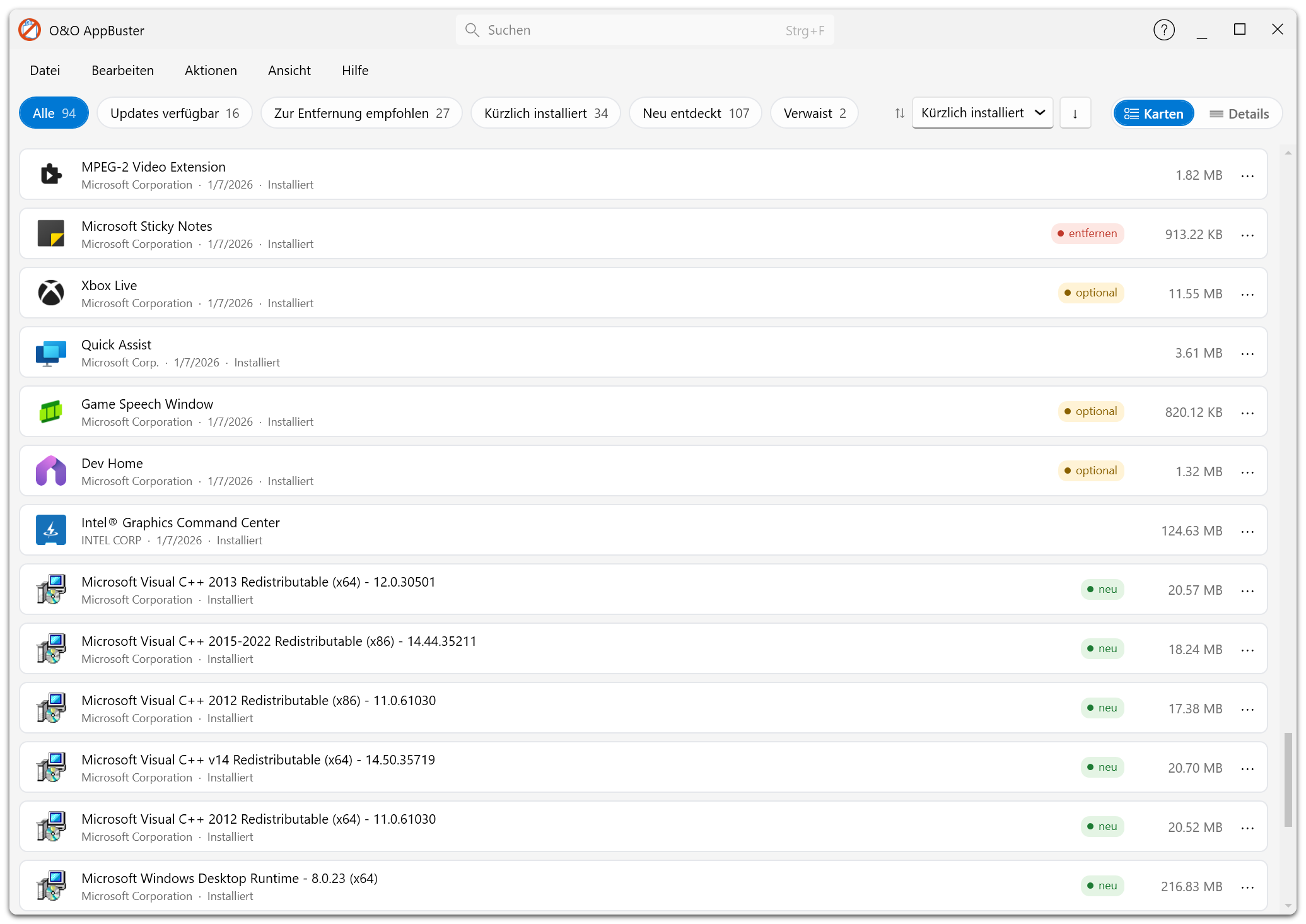Click the Microsoft Sticky Notes app icon
Viewport: 1306px width, 924px height.
point(51,233)
